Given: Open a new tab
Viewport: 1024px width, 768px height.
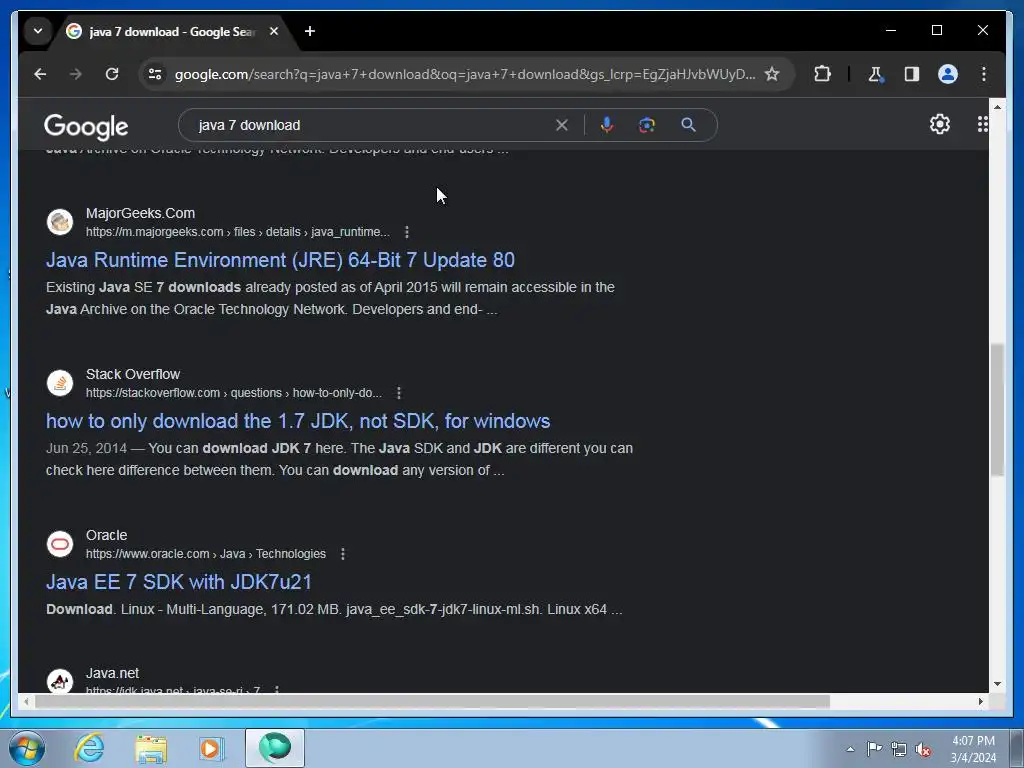Looking at the screenshot, I should [x=310, y=31].
